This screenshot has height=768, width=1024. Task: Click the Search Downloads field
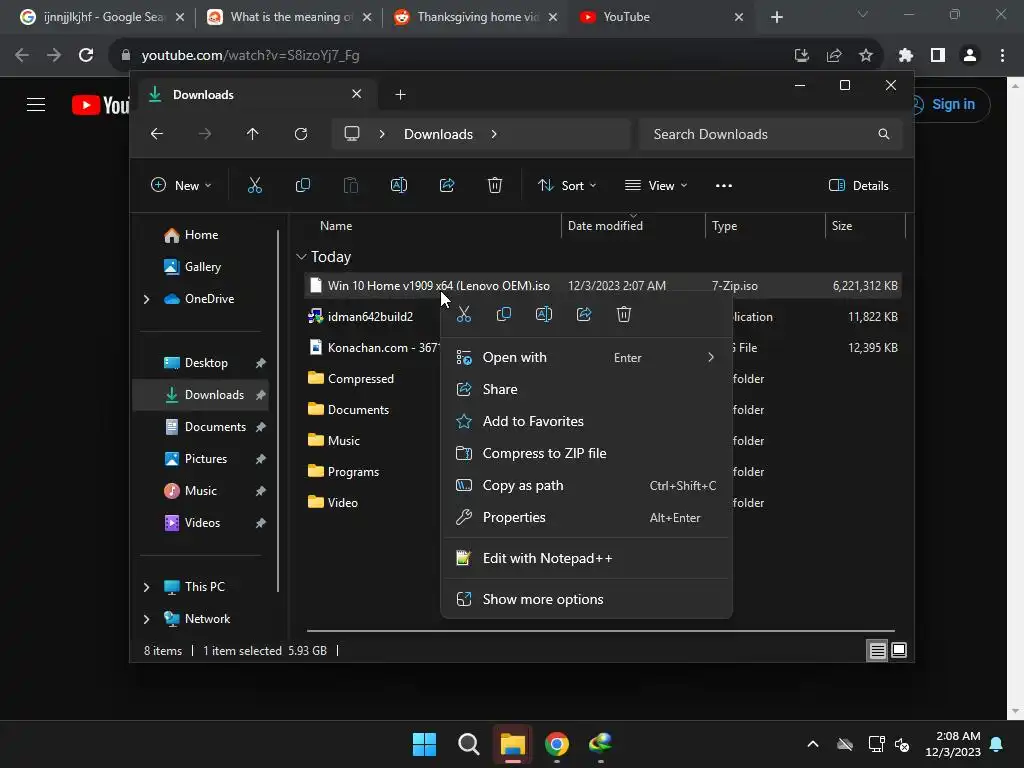pyautogui.click(x=771, y=134)
